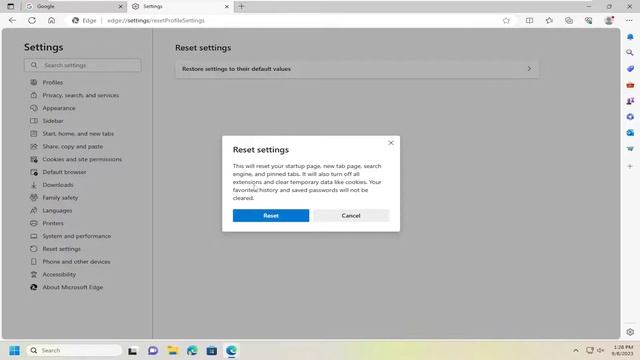Open Accessibility settings section
This screenshot has height=360, width=640.
pyautogui.click(x=59, y=274)
